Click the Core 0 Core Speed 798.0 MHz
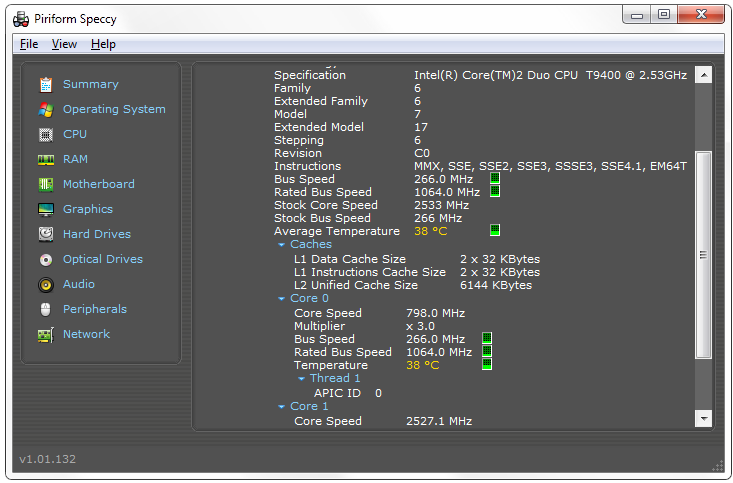 [x=435, y=313]
